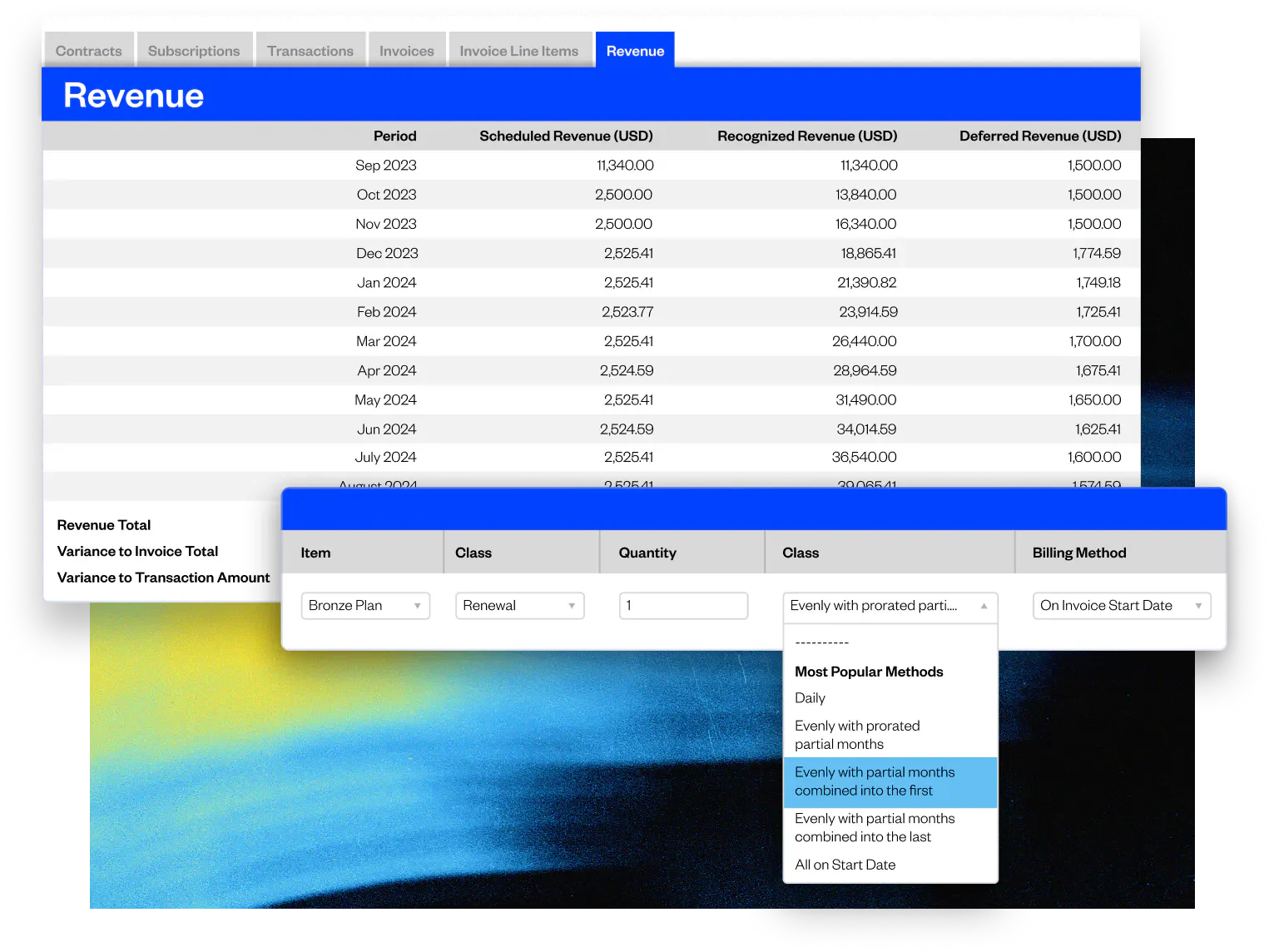
Task: Switch to the Contracts tab
Action: 89,50
